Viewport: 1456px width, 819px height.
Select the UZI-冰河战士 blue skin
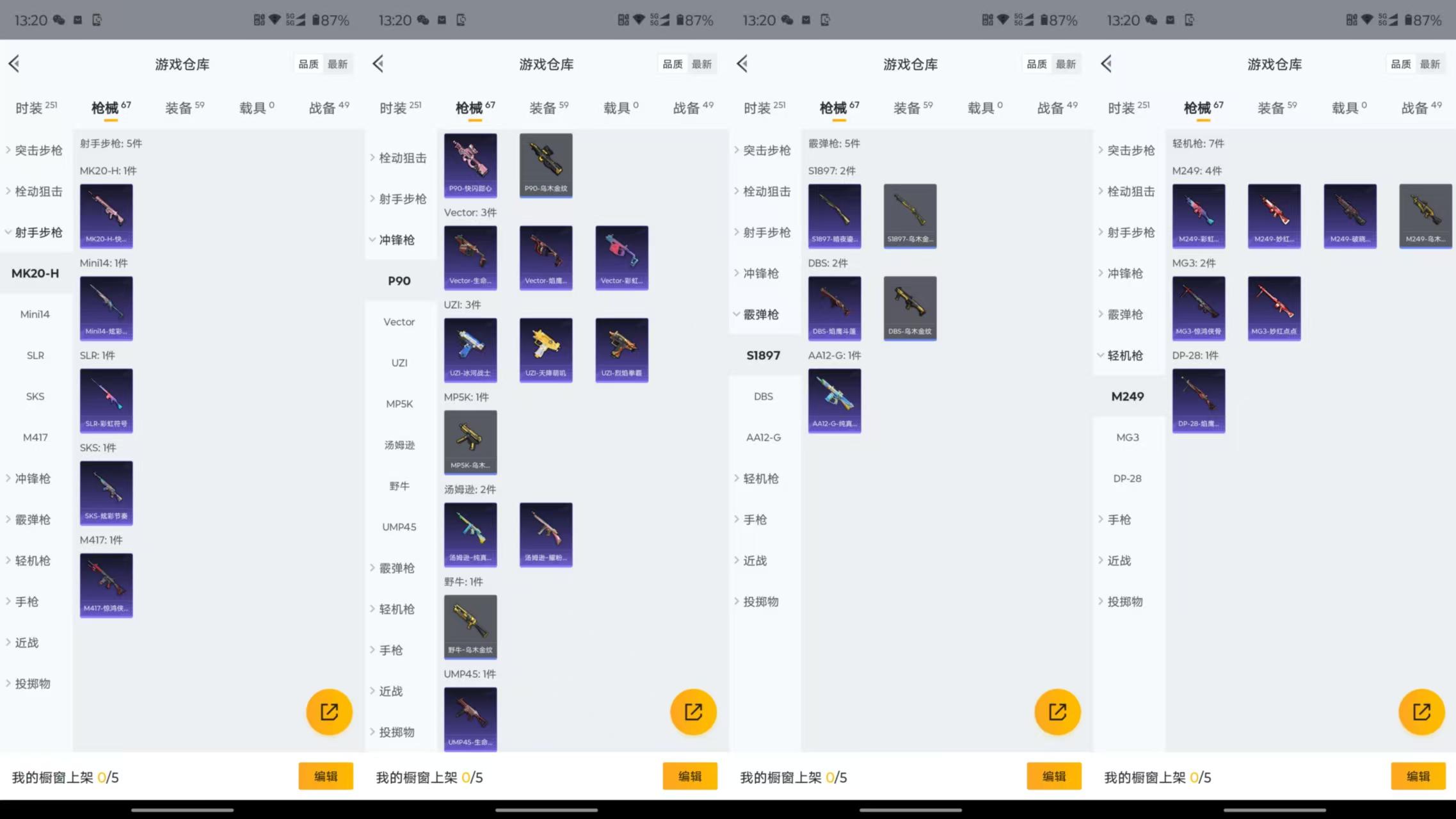point(470,350)
